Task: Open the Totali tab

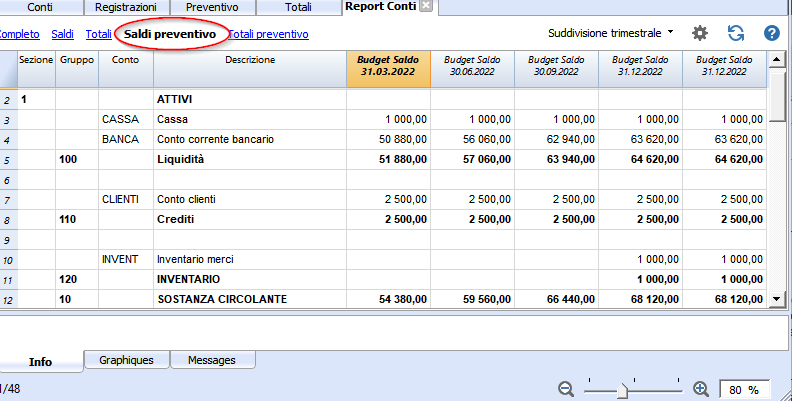Action: (298, 7)
